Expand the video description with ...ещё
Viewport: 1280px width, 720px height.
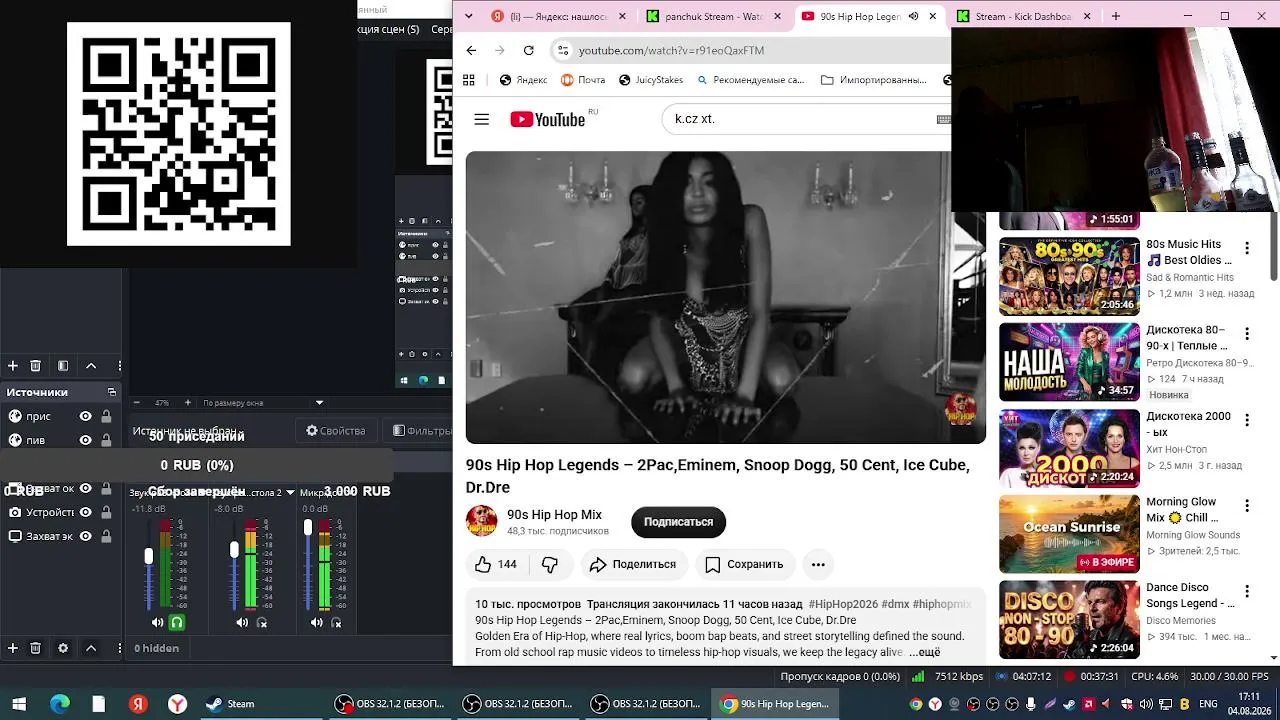click(924, 652)
